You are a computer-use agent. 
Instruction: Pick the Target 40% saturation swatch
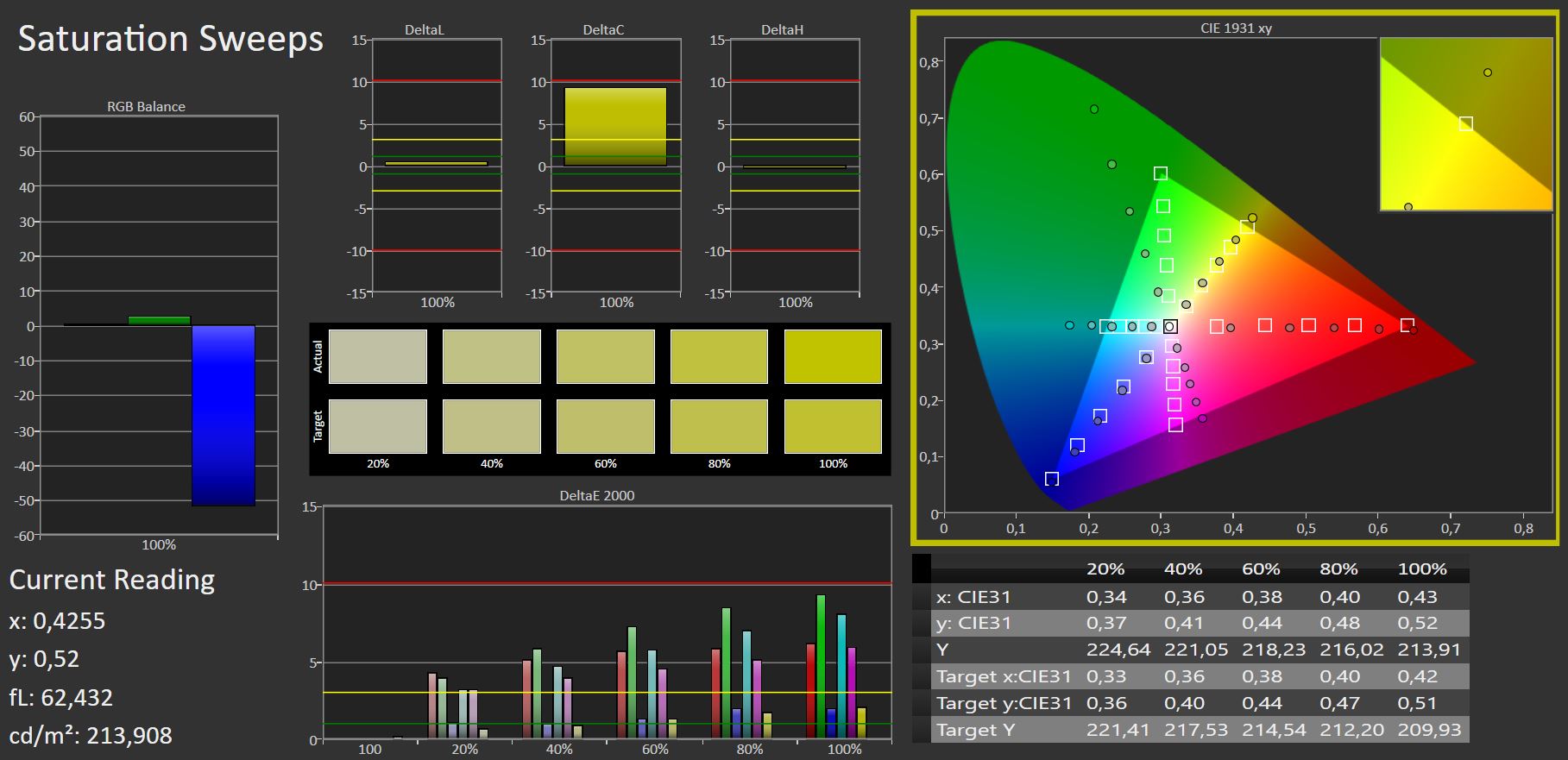(492, 426)
